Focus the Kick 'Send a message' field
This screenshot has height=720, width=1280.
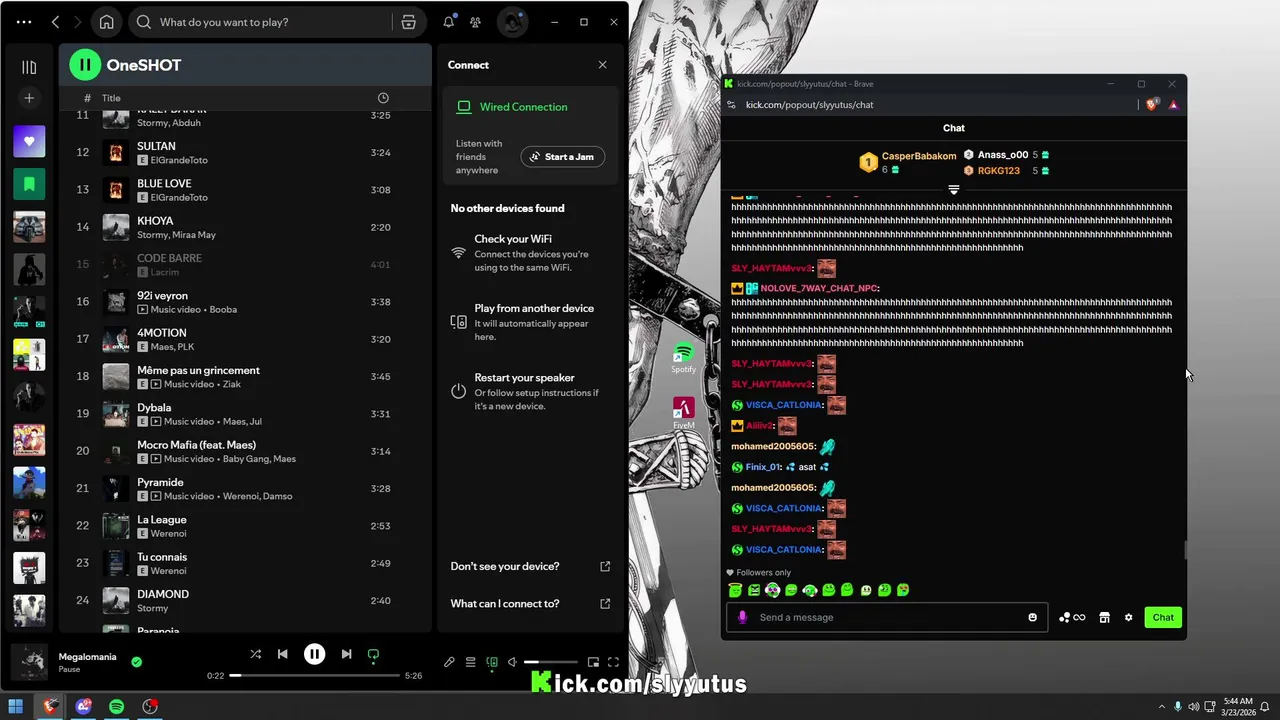coord(887,617)
